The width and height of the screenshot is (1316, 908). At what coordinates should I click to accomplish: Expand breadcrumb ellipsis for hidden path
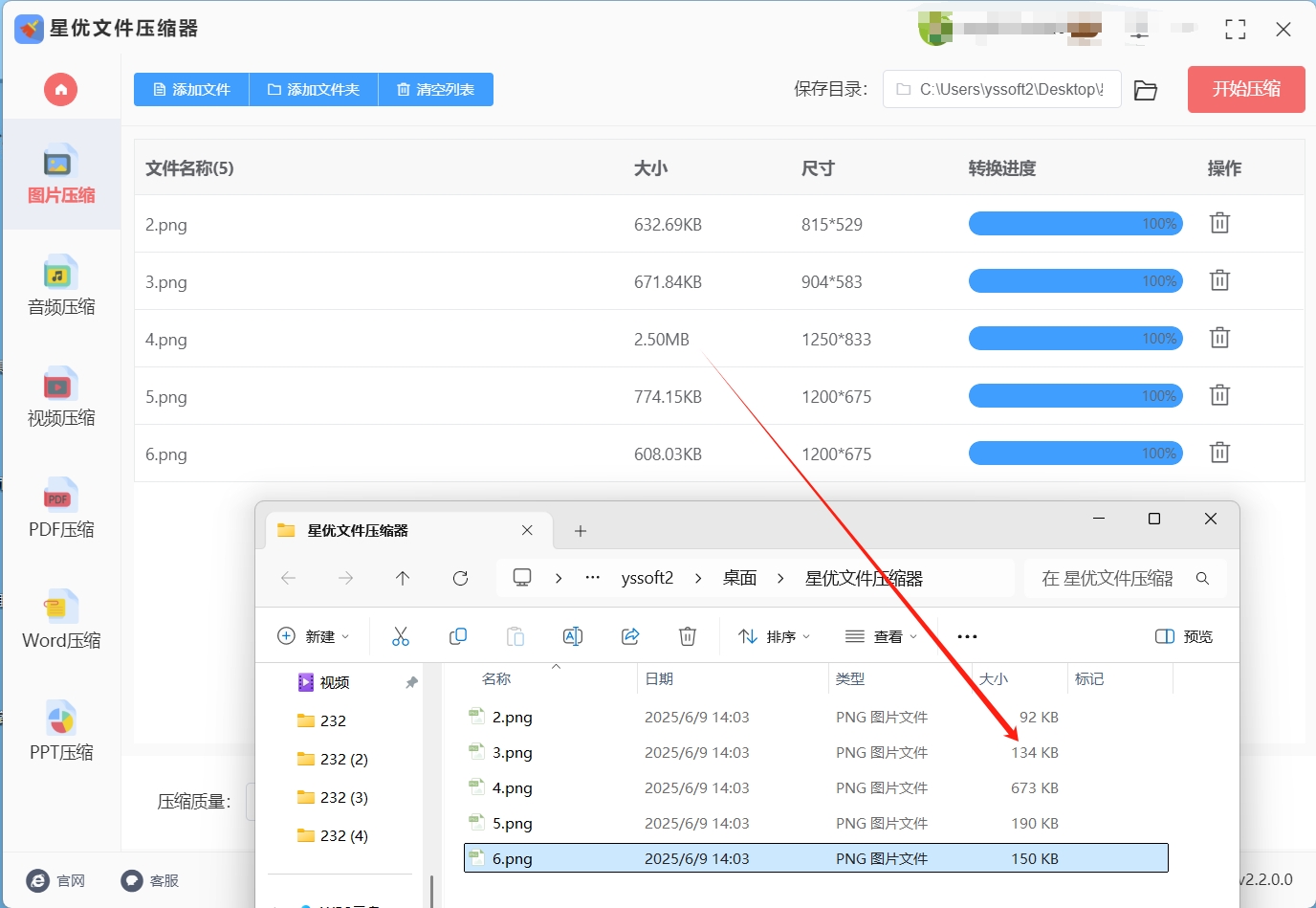coord(593,578)
